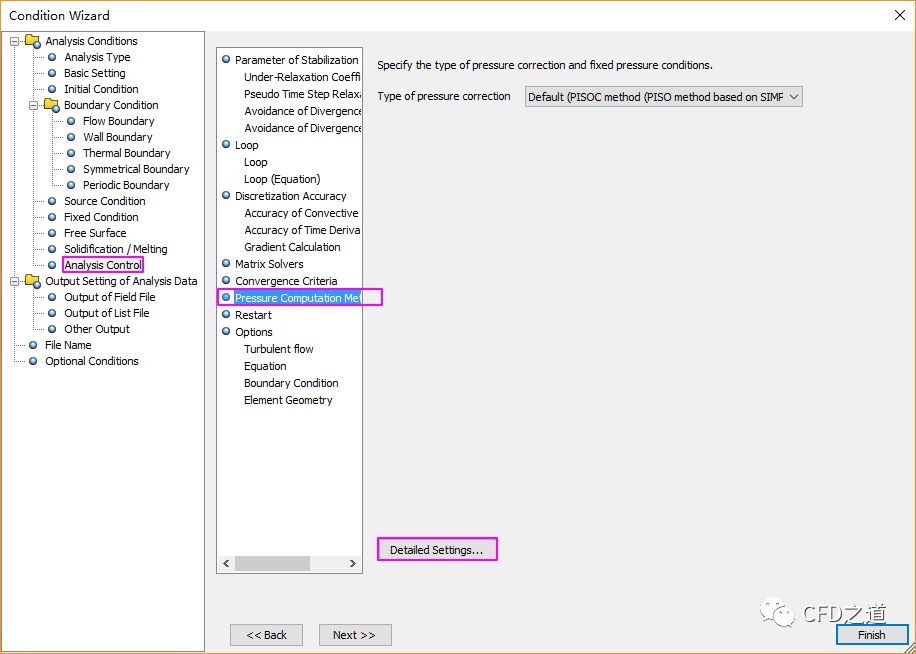The height and width of the screenshot is (654, 916).
Task: Select Analysis Control in the tree
Action: [103, 265]
